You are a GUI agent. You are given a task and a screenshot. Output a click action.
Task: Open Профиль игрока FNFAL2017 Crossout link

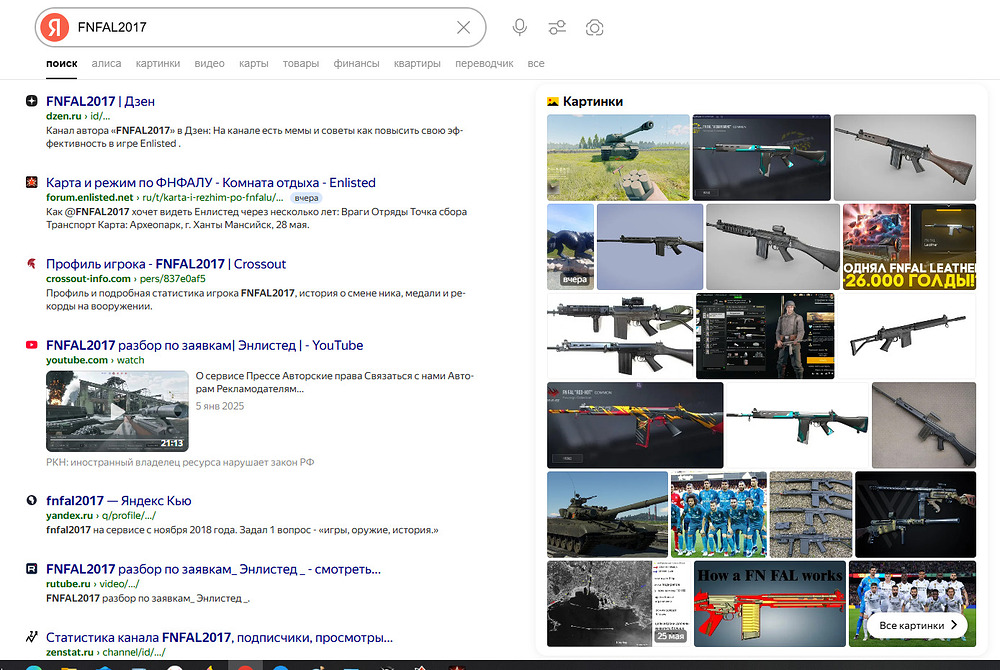click(x=166, y=264)
